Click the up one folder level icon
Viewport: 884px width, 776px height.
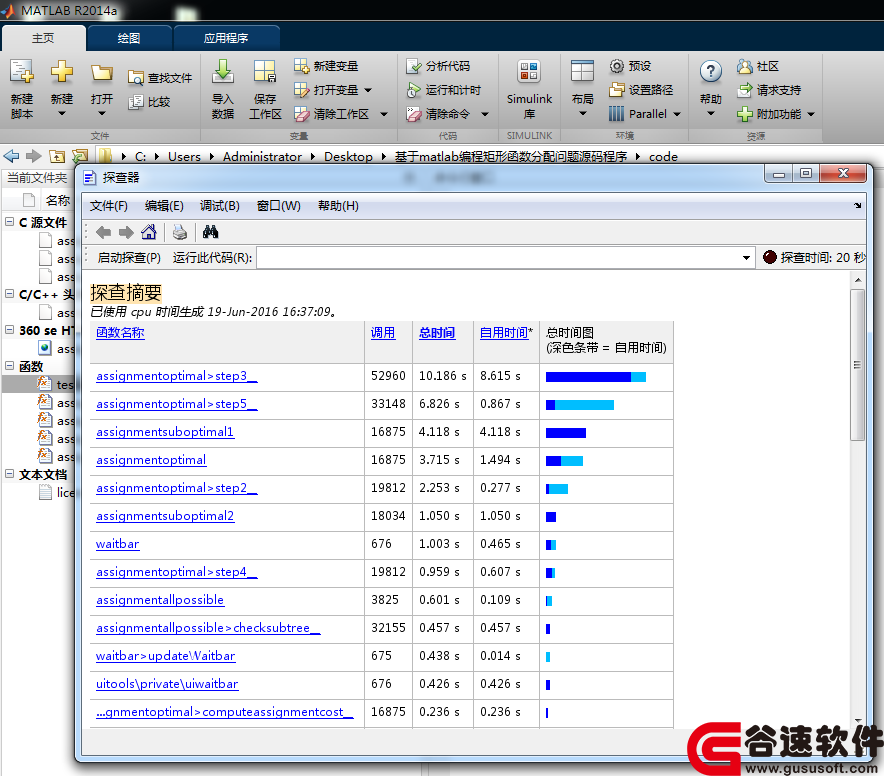[57, 156]
